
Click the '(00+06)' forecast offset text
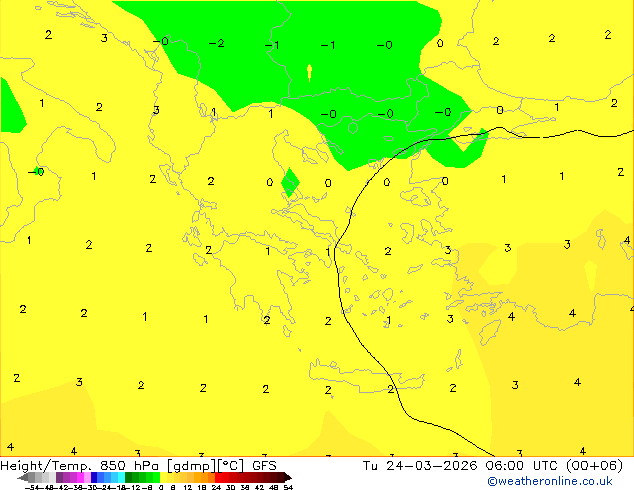point(594,466)
